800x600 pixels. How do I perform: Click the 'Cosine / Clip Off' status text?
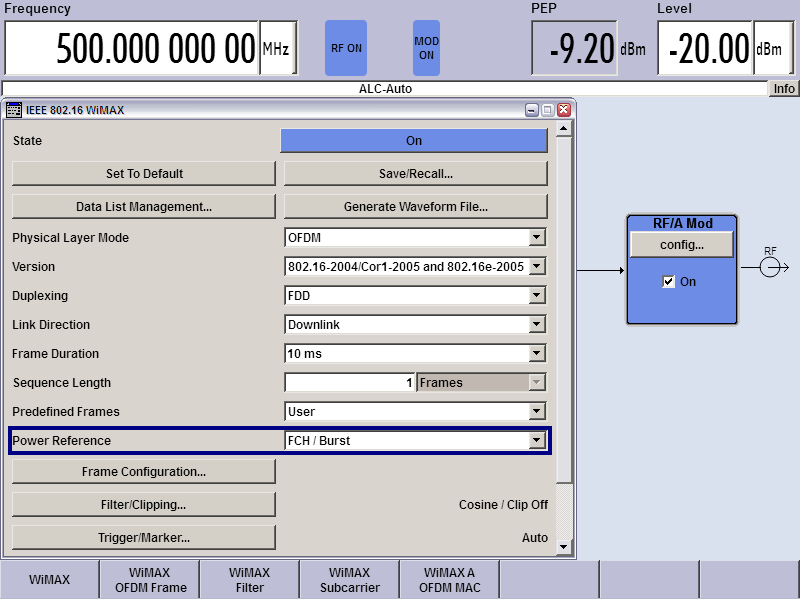point(503,505)
